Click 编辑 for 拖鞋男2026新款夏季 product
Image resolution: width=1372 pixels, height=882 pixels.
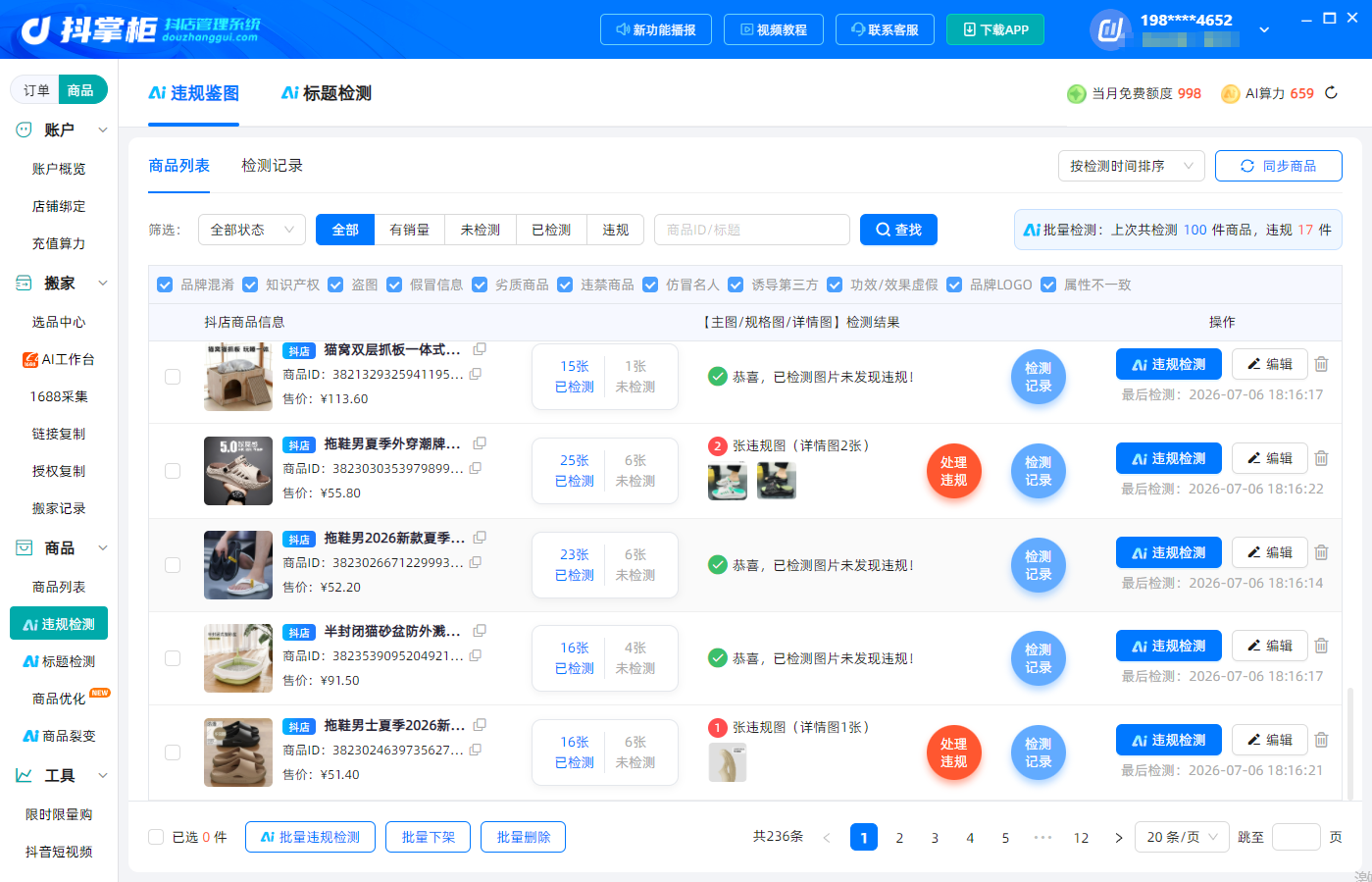tap(1270, 552)
